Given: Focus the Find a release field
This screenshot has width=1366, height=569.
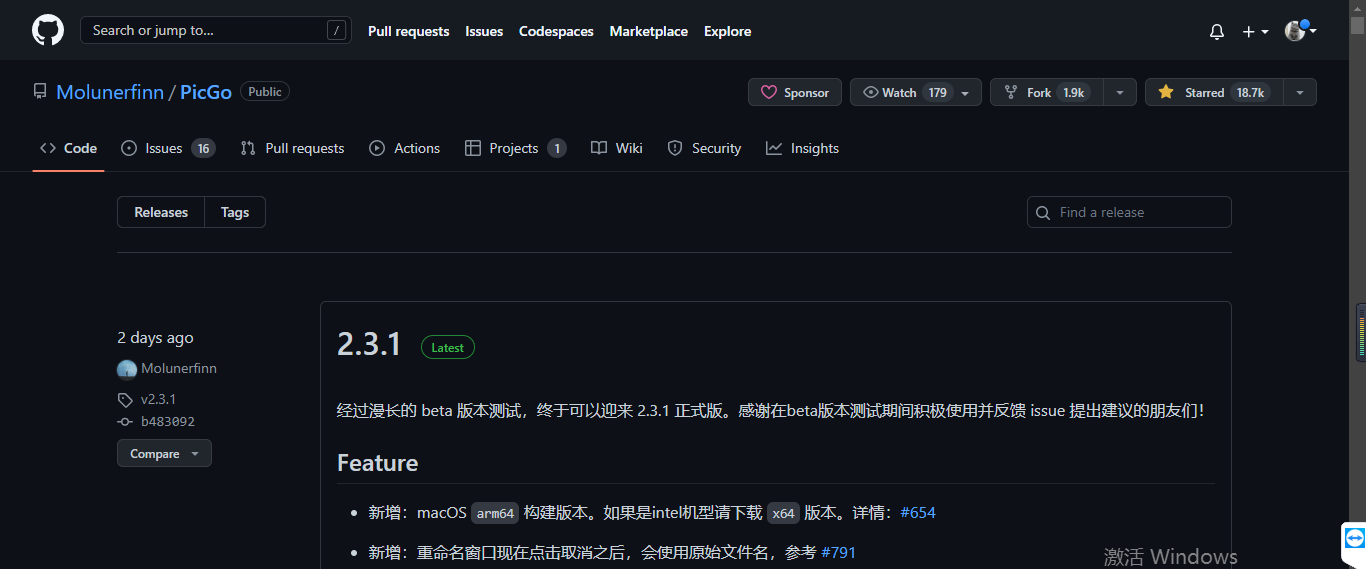Looking at the screenshot, I should pos(1129,212).
